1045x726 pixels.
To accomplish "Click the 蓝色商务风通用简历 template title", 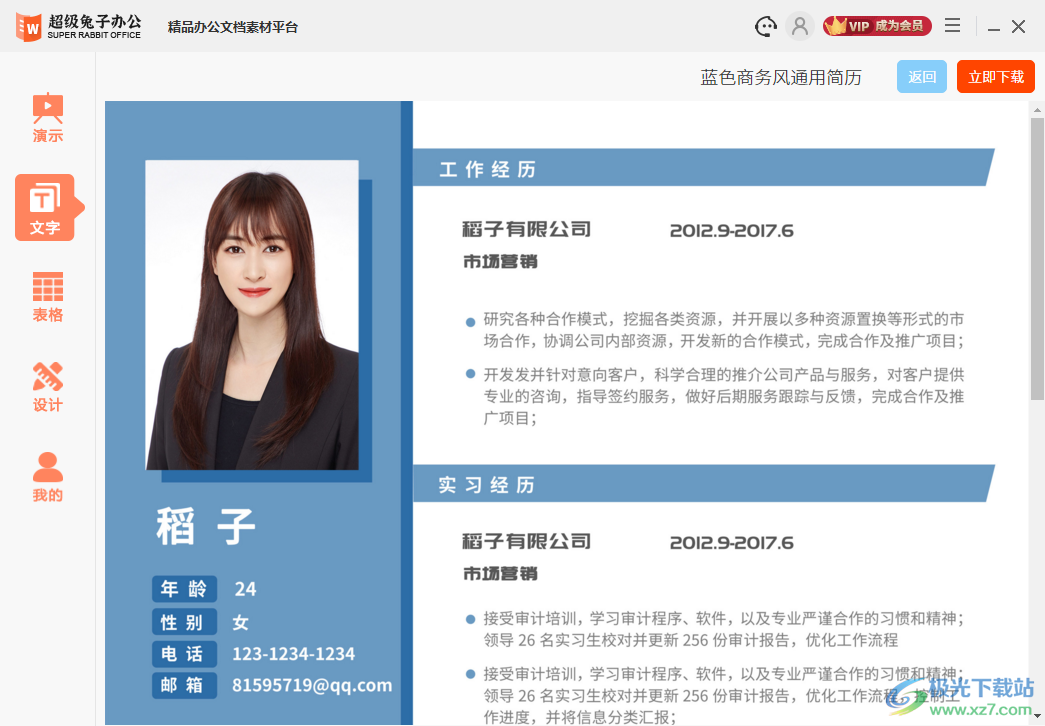I will (781, 76).
